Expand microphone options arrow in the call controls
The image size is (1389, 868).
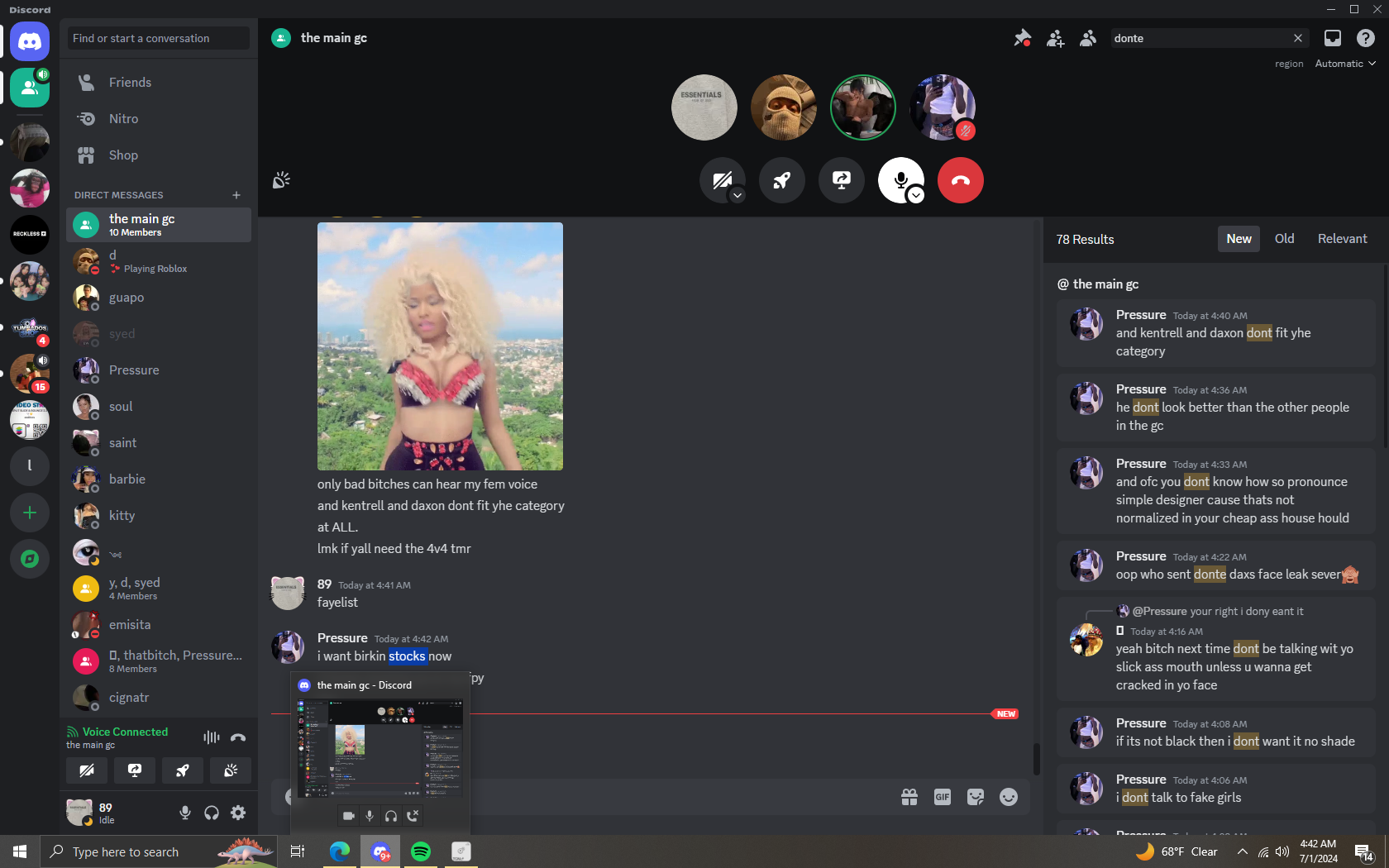coord(916,195)
